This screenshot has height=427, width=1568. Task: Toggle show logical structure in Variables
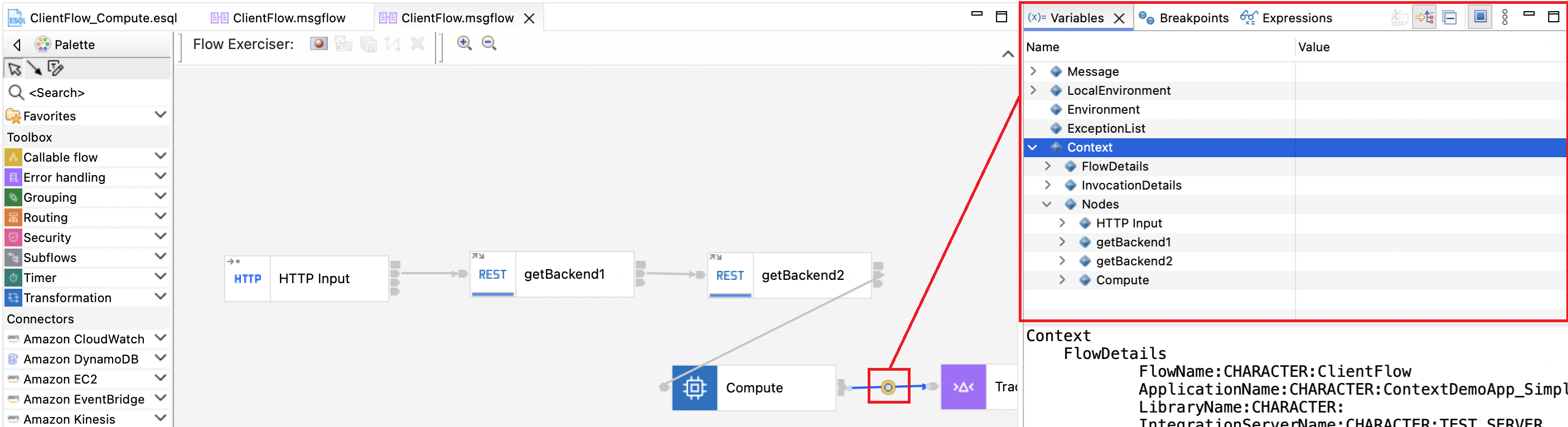(1424, 18)
